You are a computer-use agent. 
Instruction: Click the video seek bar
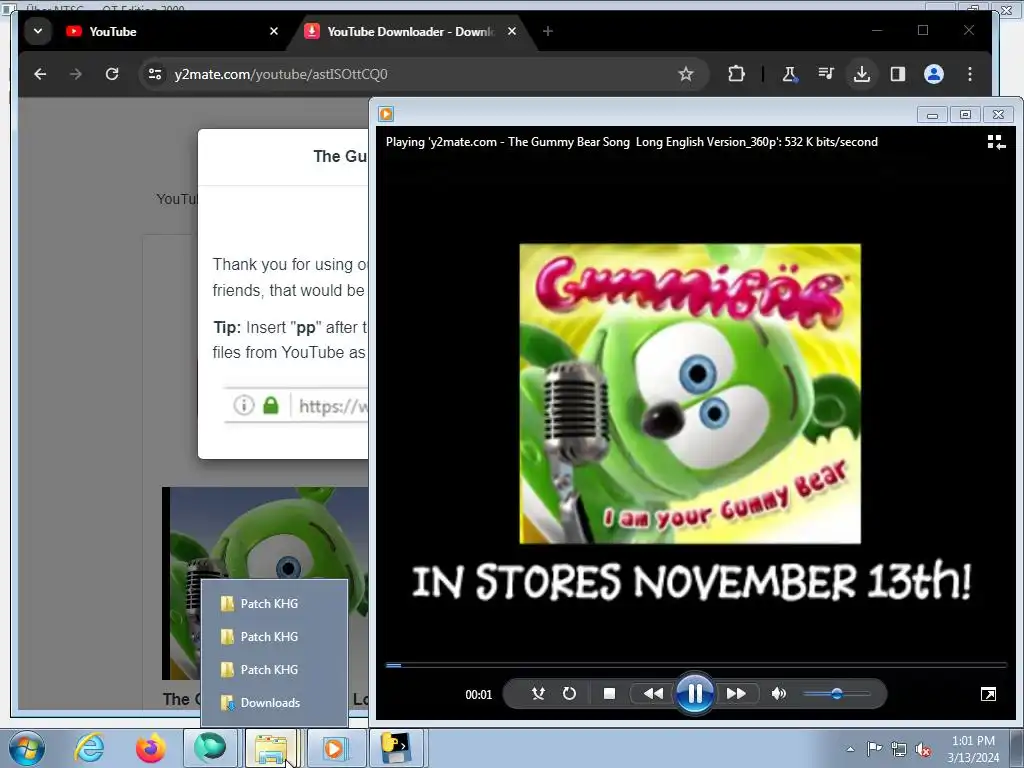[696, 665]
